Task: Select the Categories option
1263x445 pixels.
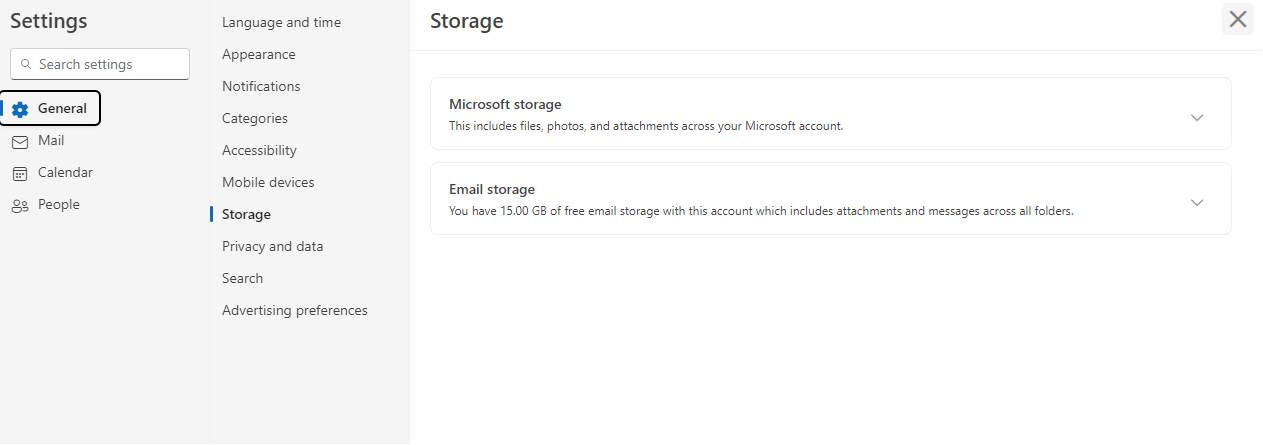Action: [255, 118]
